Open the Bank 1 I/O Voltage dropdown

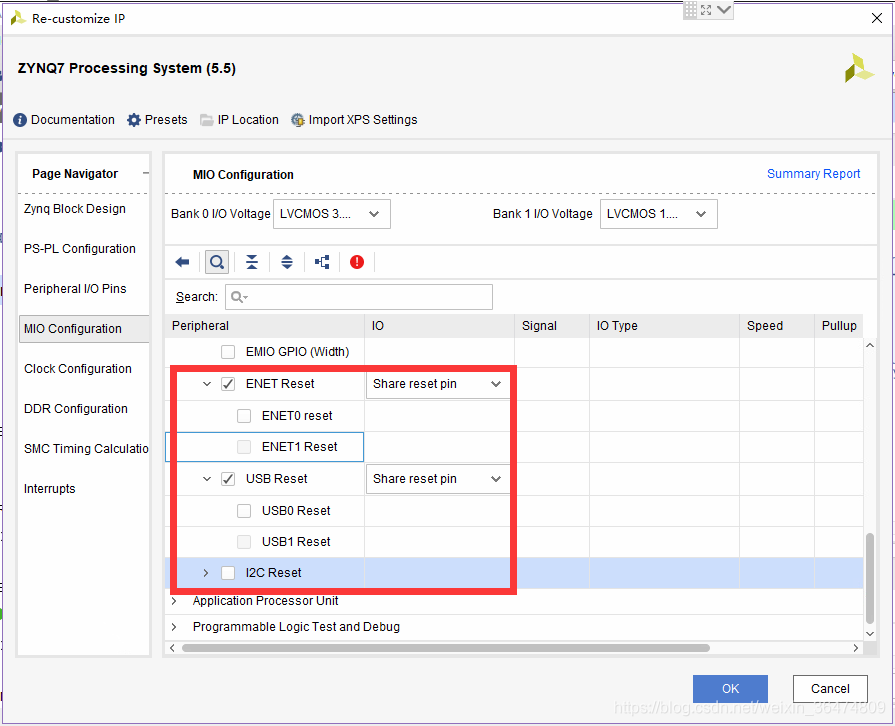[x=659, y=214]
